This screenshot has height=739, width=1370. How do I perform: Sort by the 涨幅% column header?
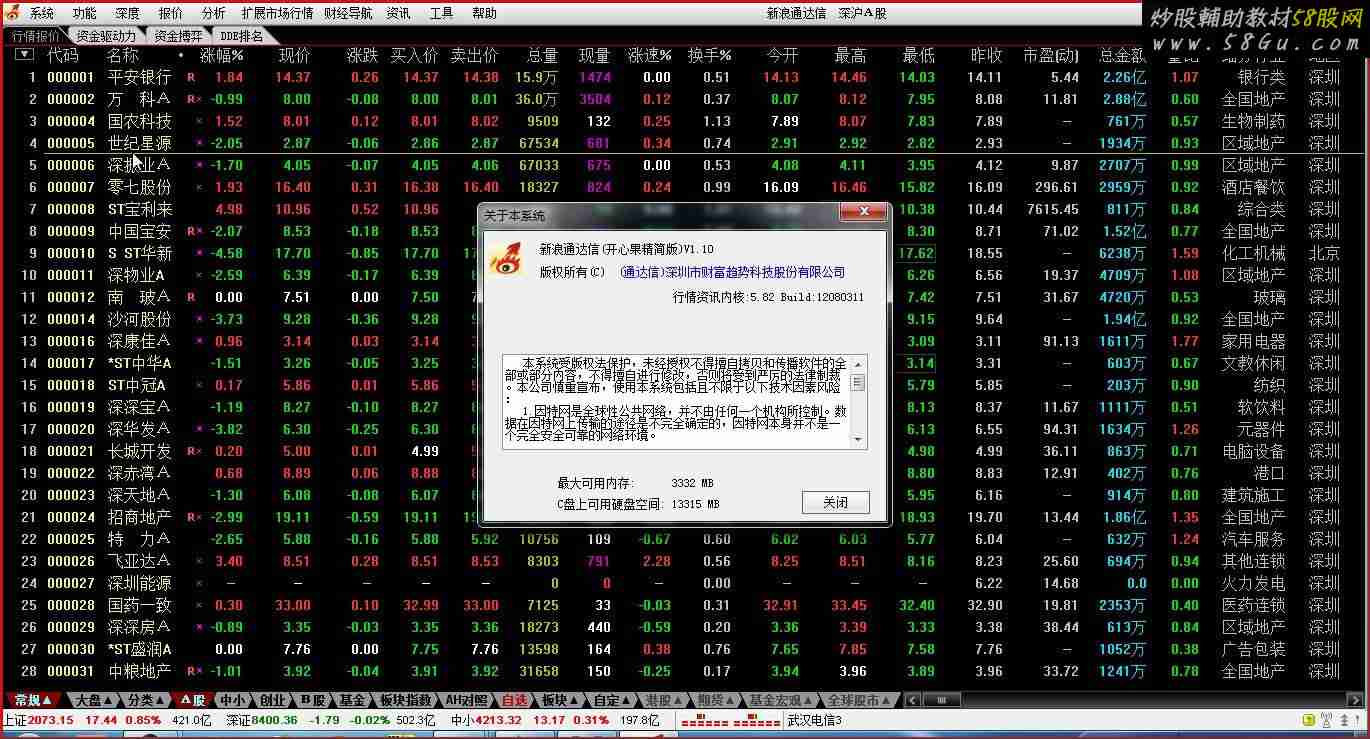point(221,55)
